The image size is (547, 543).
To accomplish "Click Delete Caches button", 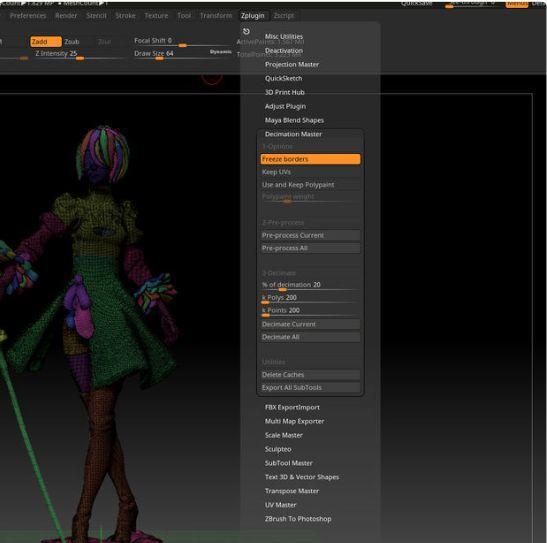I will [x=310, y=375].
